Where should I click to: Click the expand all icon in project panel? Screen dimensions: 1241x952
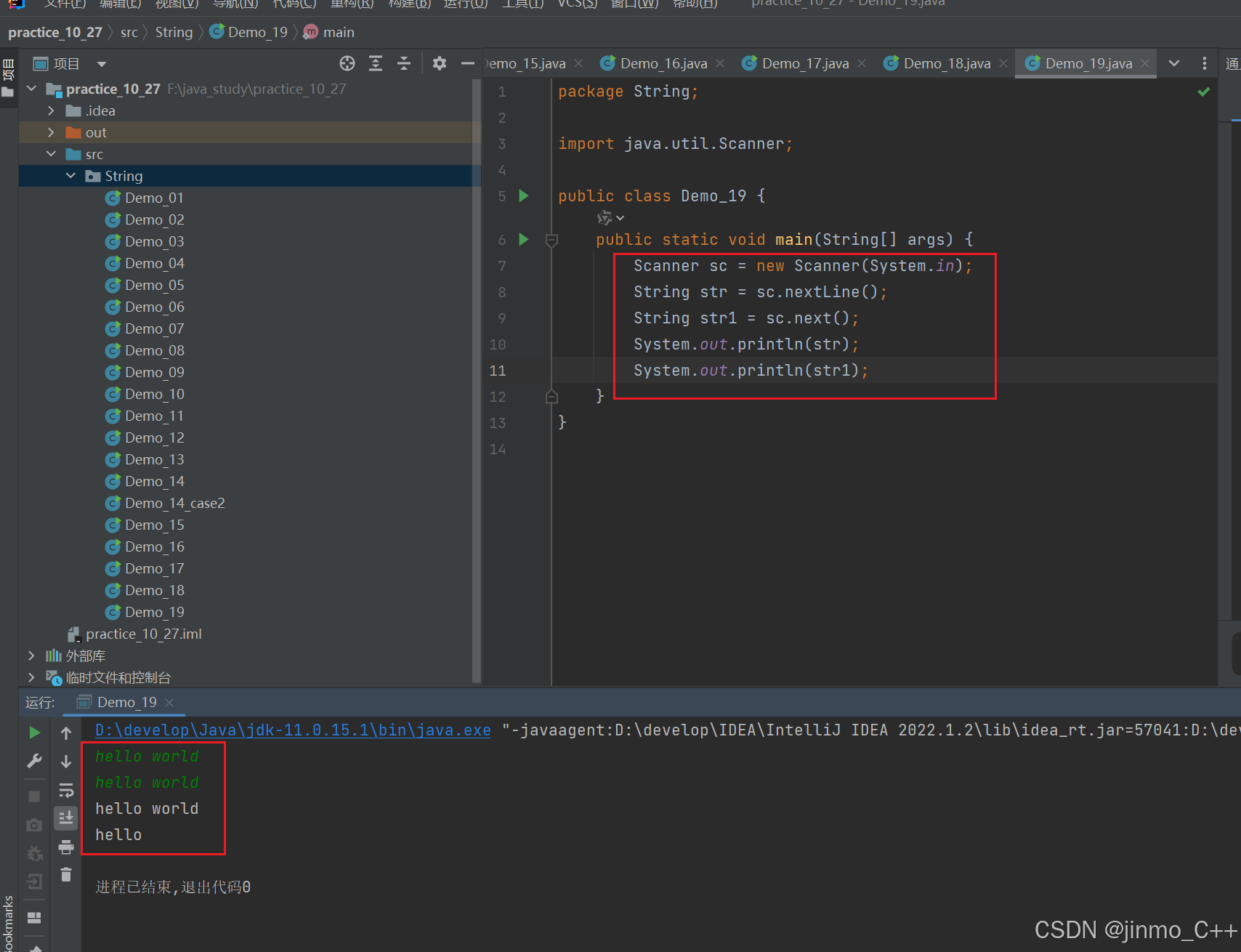pyautogui.click(x=376, y=63)
